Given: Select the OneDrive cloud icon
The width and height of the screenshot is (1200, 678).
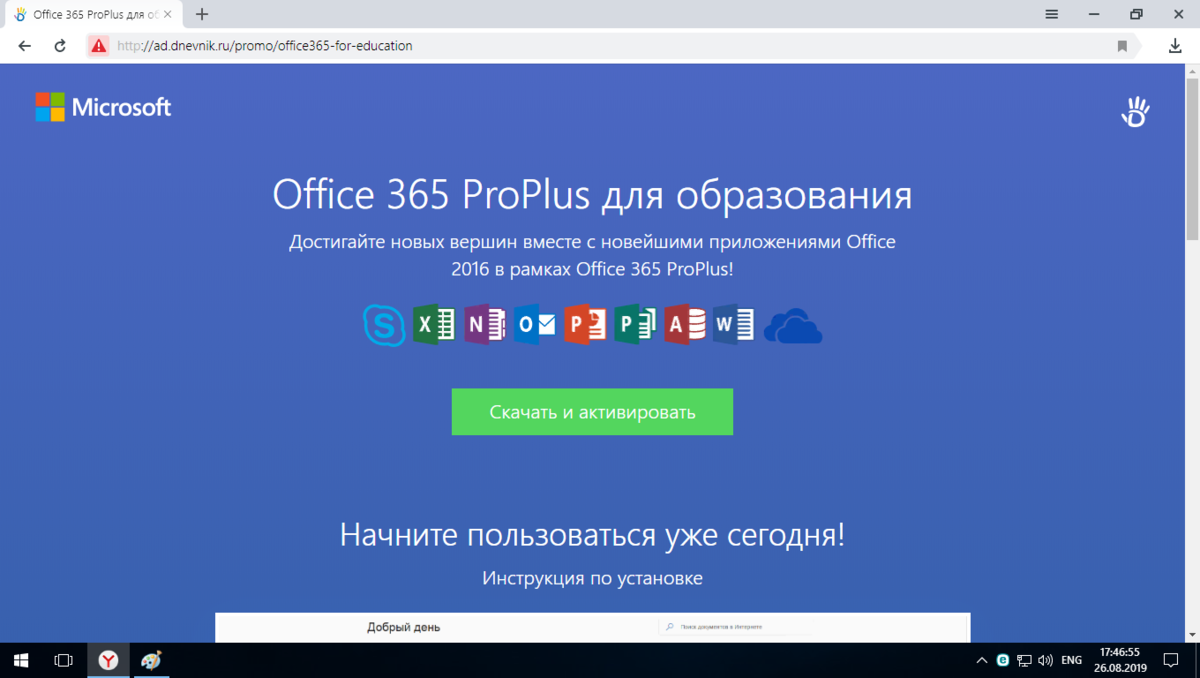Looking at the screenshot, I should (x=792, y=324).
